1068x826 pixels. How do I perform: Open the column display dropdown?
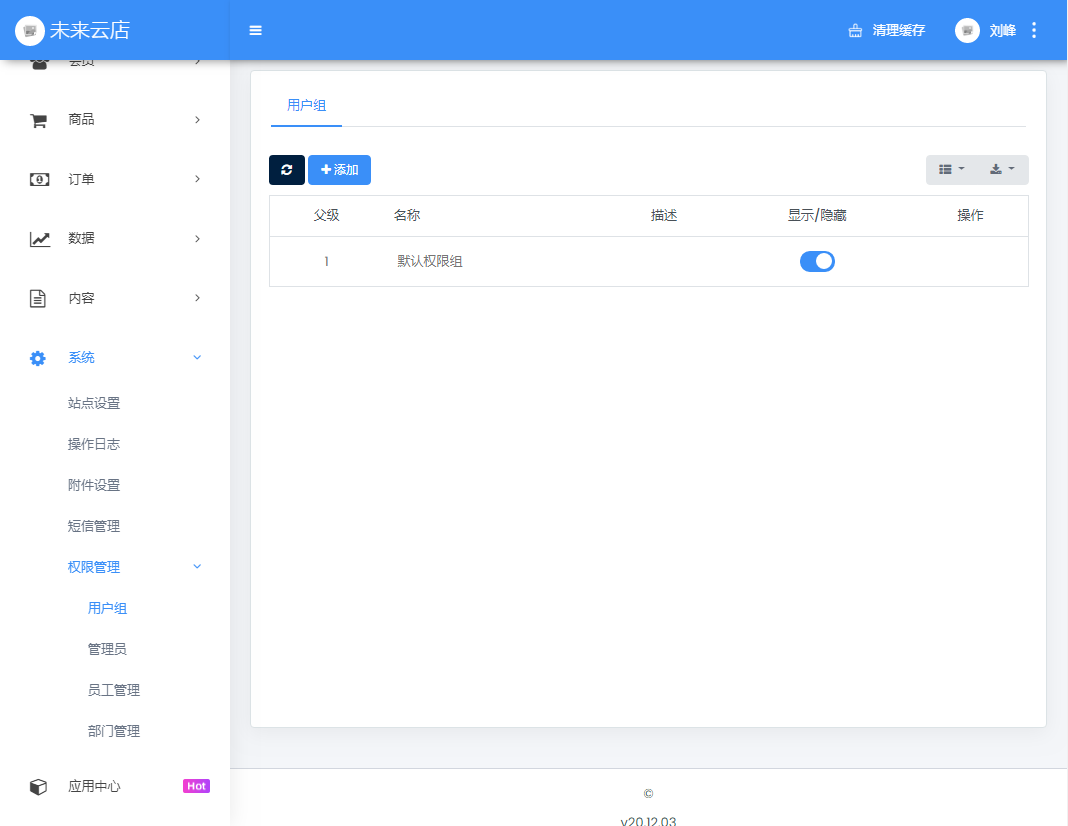click(951, 170)
